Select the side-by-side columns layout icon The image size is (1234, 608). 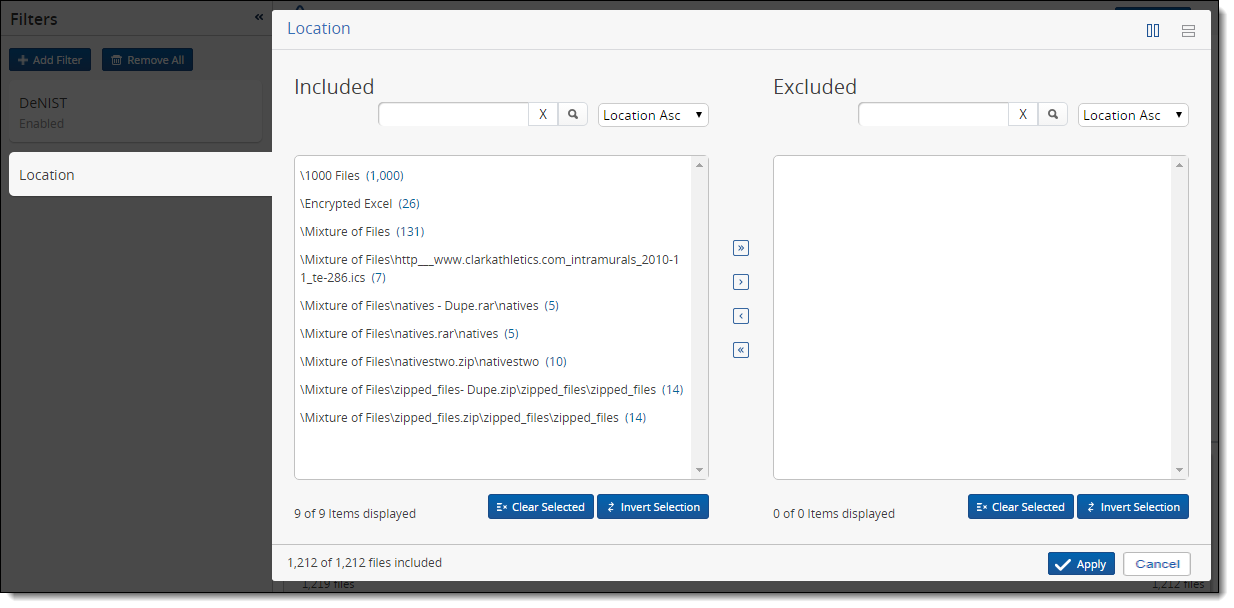[1153, 30]
